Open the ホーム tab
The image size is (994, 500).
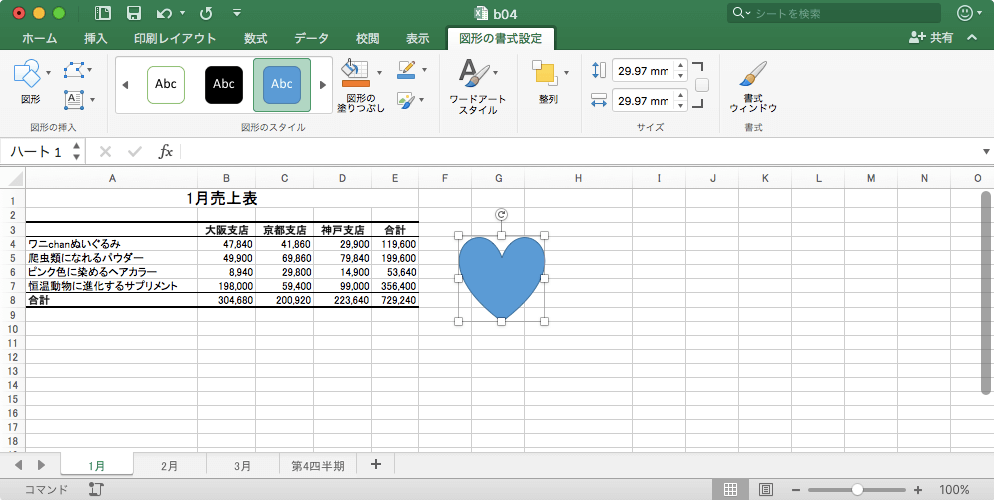point(40,39)
